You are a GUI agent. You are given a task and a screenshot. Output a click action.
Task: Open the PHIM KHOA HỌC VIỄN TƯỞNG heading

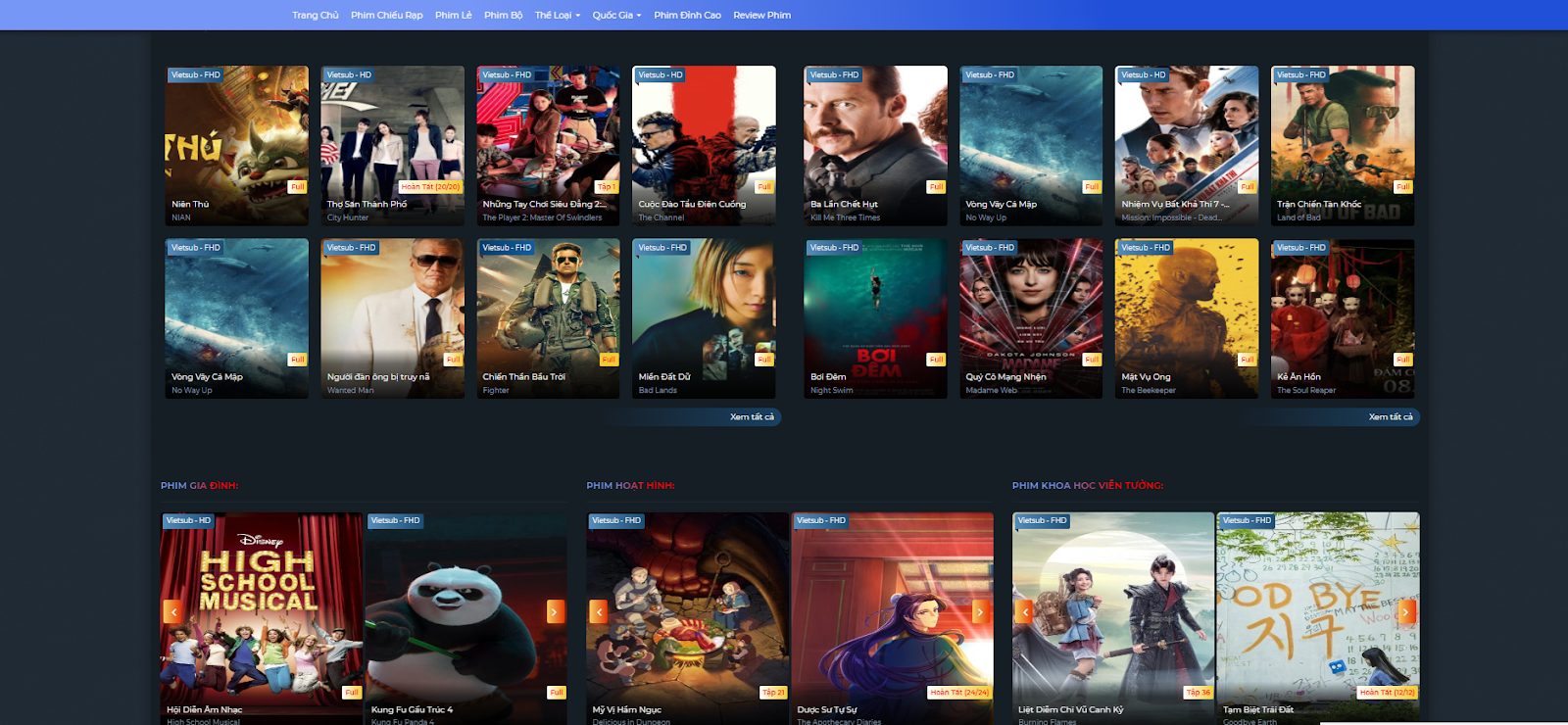pos(1088,486)
